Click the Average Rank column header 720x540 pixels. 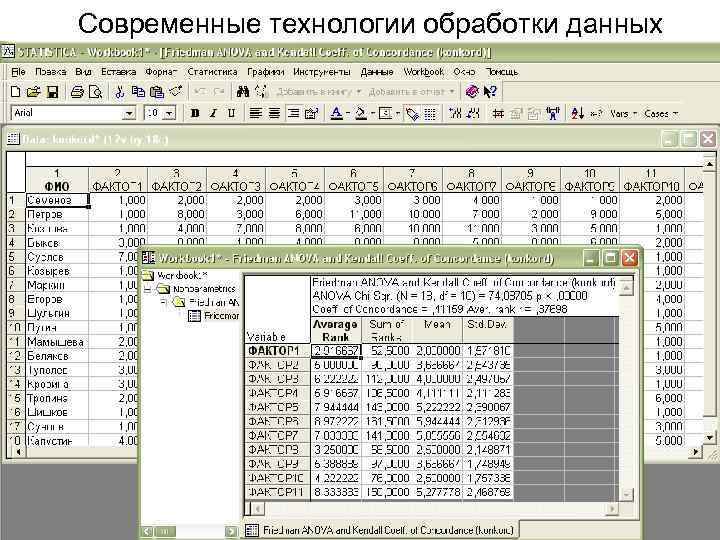click(x=335, y=330)
